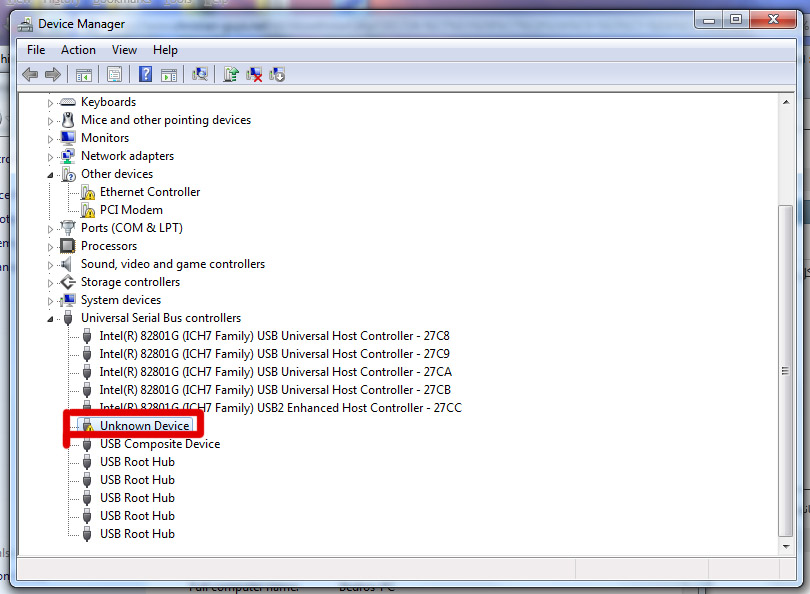Viewport: 810px width, 594px height.
Task: Click the Uninstall device icon with red X
Action: click(255, 75)
